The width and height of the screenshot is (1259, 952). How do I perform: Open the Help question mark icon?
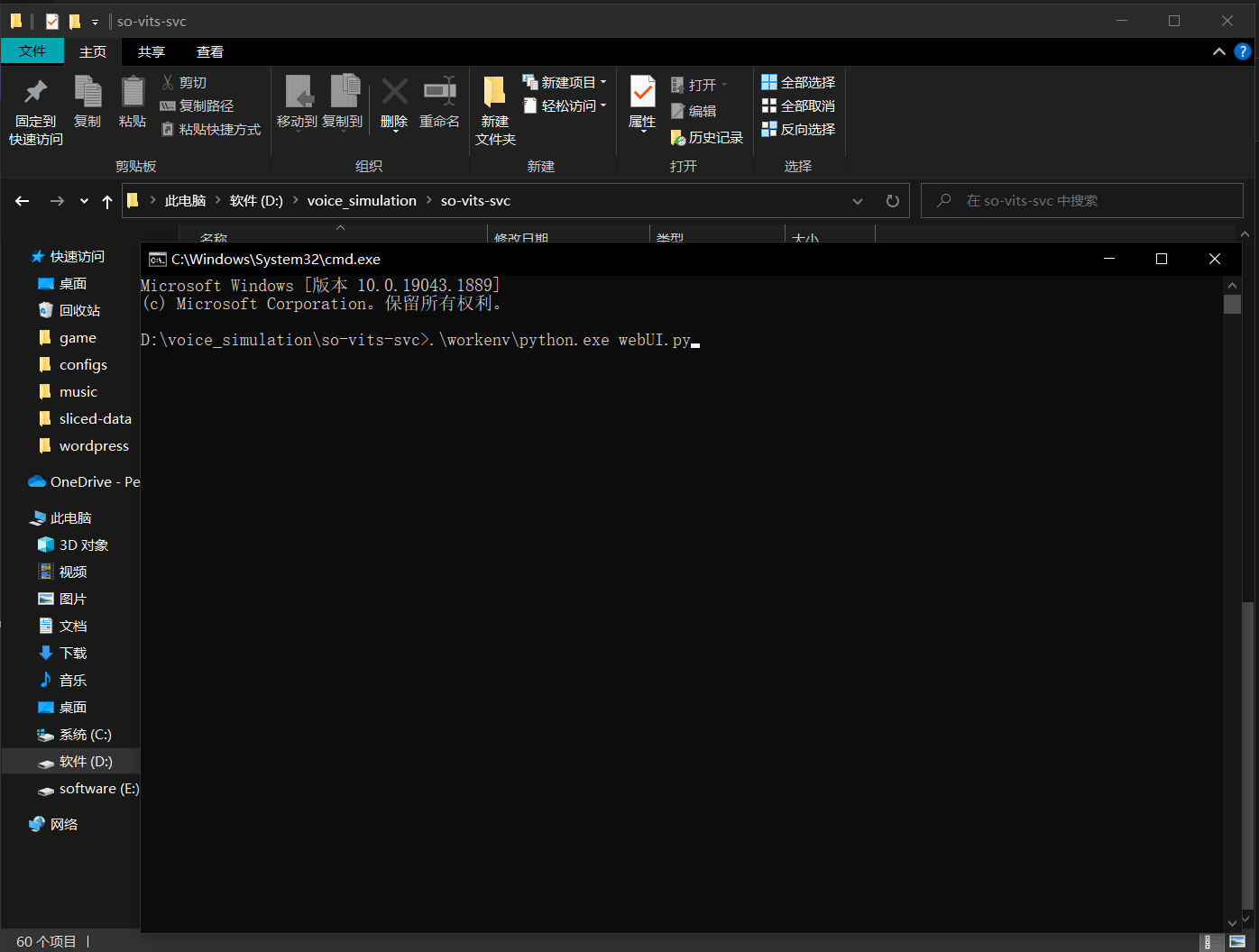[1242, 51]
